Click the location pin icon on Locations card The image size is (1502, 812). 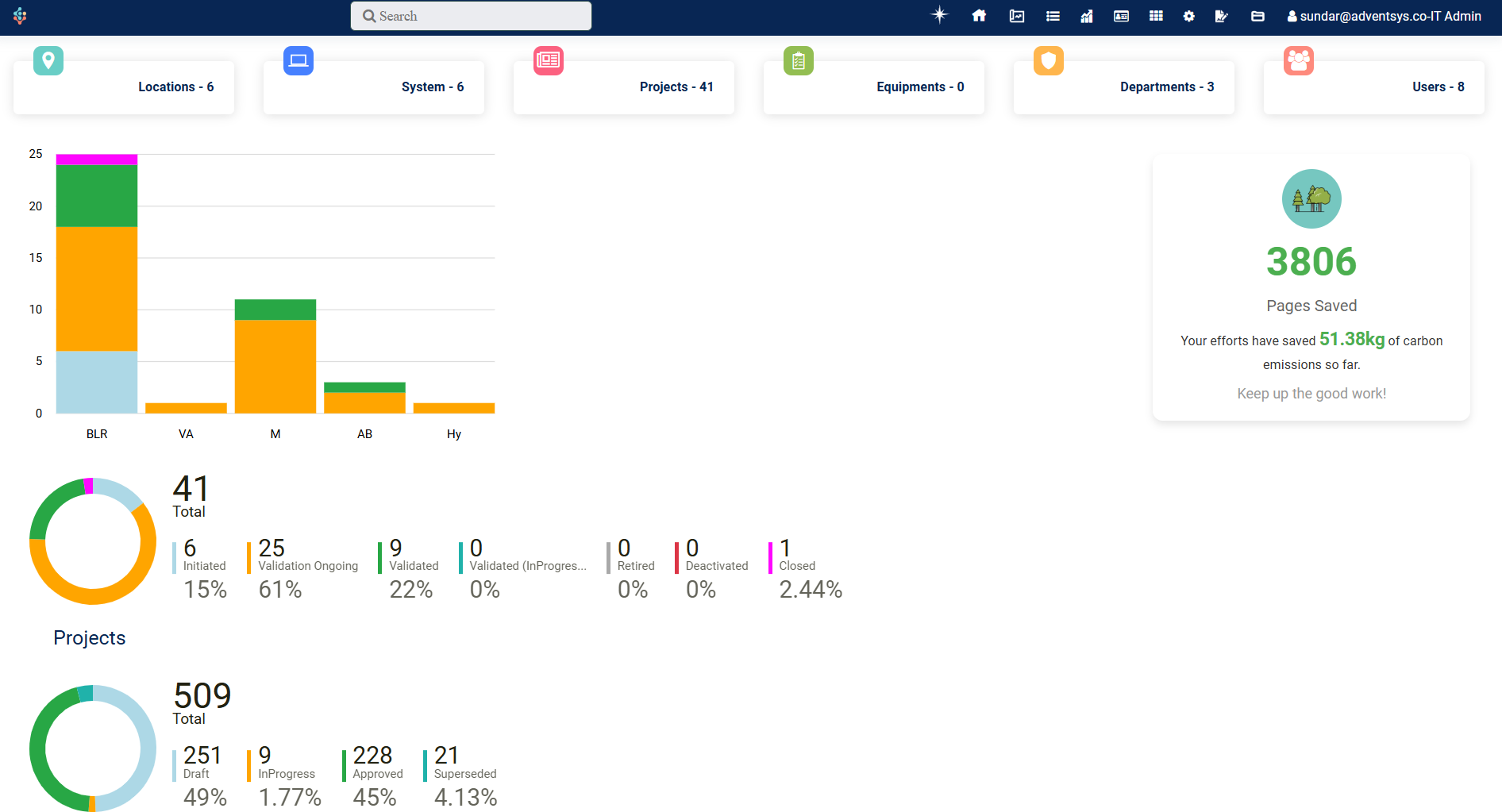click(x=48, y=60)
